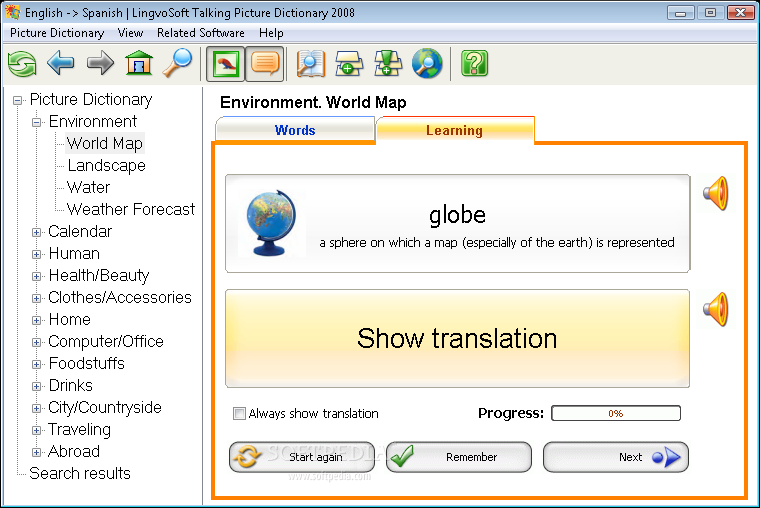
Task: Click the application title bar icon
Action: (x=13, y=12)
